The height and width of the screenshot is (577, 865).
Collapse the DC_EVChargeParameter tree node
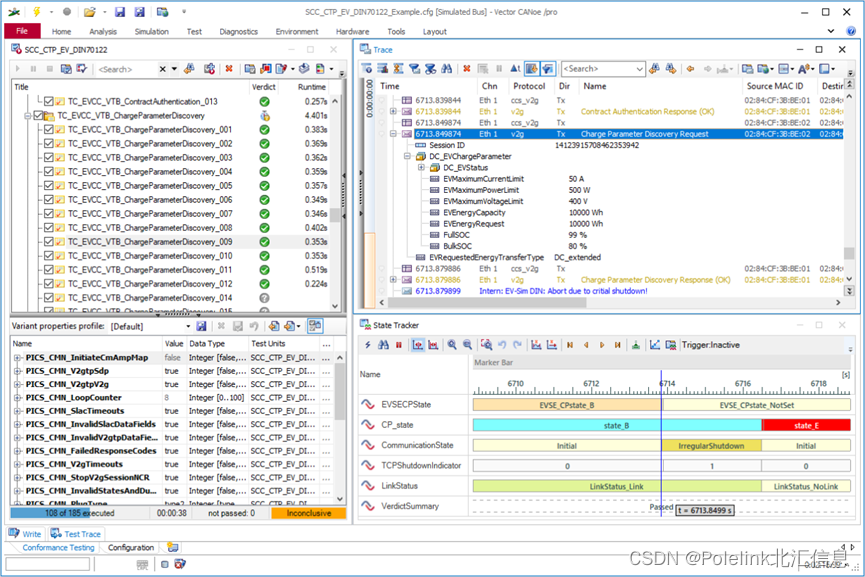(407, 157)
